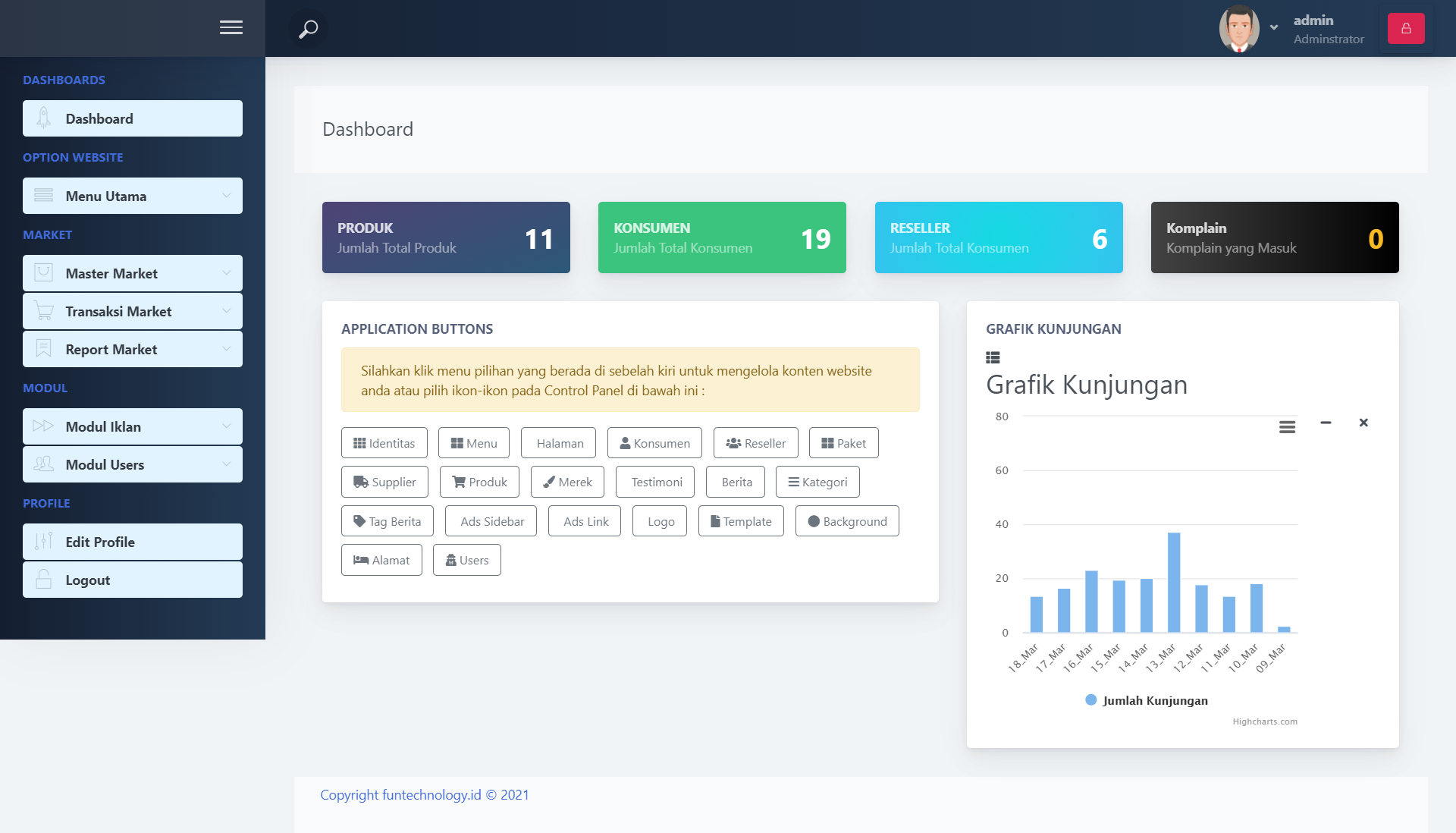Click the admin avatar picture
This screenshot has width=1456, height=833.
[x=1239, y=29]
